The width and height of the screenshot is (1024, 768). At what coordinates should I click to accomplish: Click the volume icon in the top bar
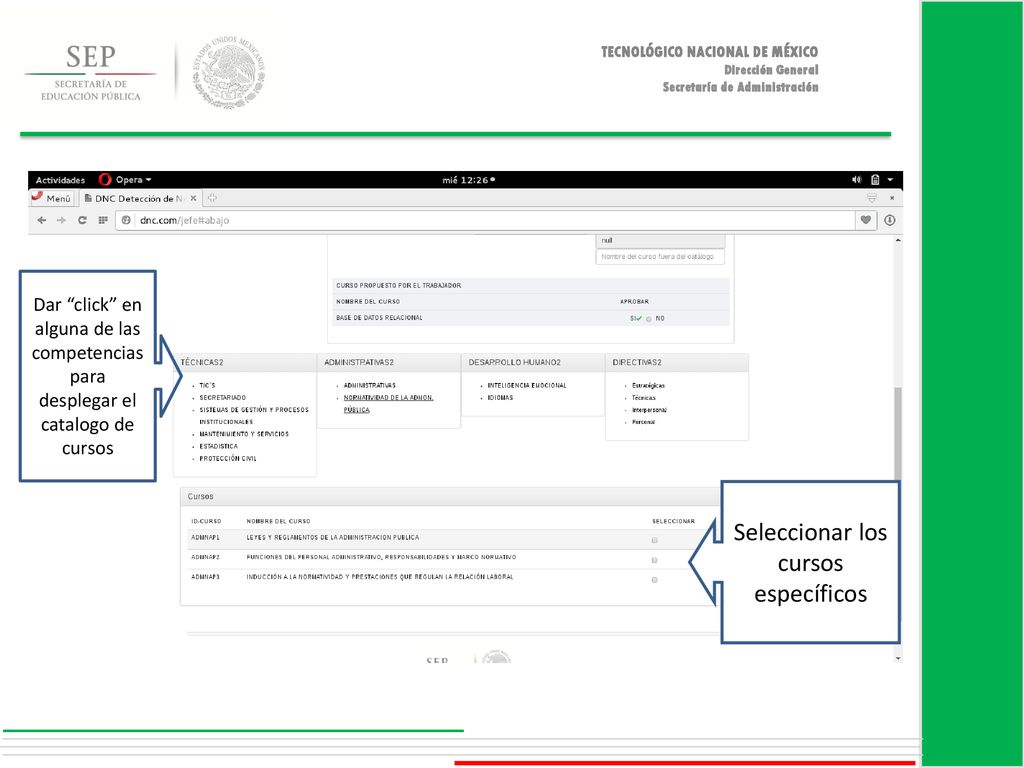pyautogui.click(x=856, y=180)
